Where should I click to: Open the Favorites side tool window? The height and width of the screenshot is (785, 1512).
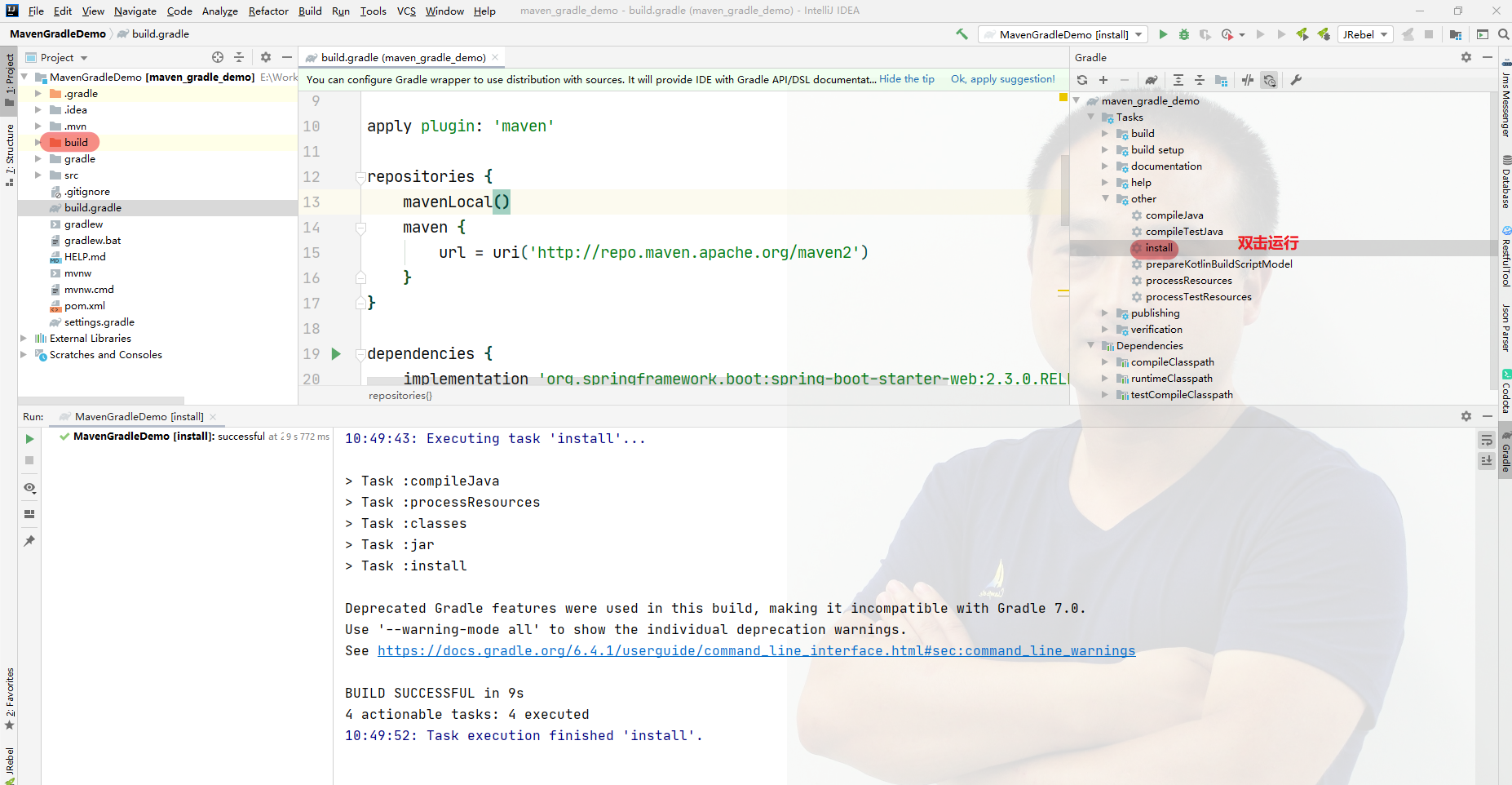[9, 699]
